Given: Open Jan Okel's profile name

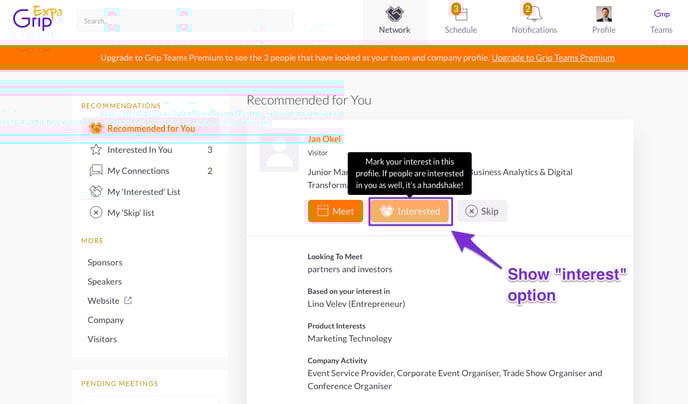Looking at the screenshot, I should tap(324, 139).
